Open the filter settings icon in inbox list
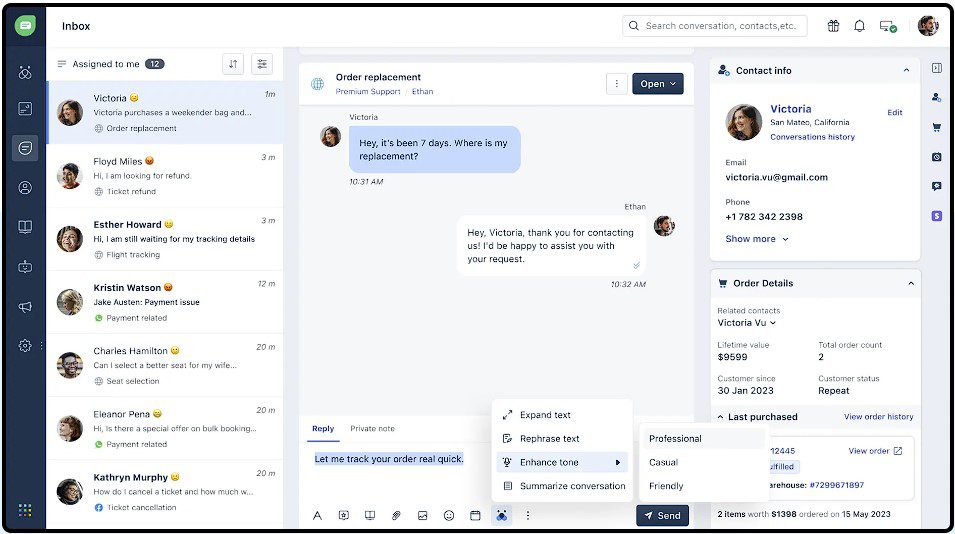 click(261, 64)
